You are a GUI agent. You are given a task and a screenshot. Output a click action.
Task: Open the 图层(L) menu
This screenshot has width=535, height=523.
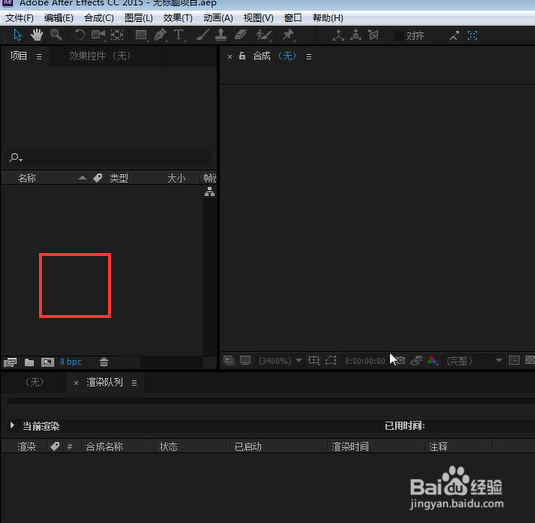139,18
